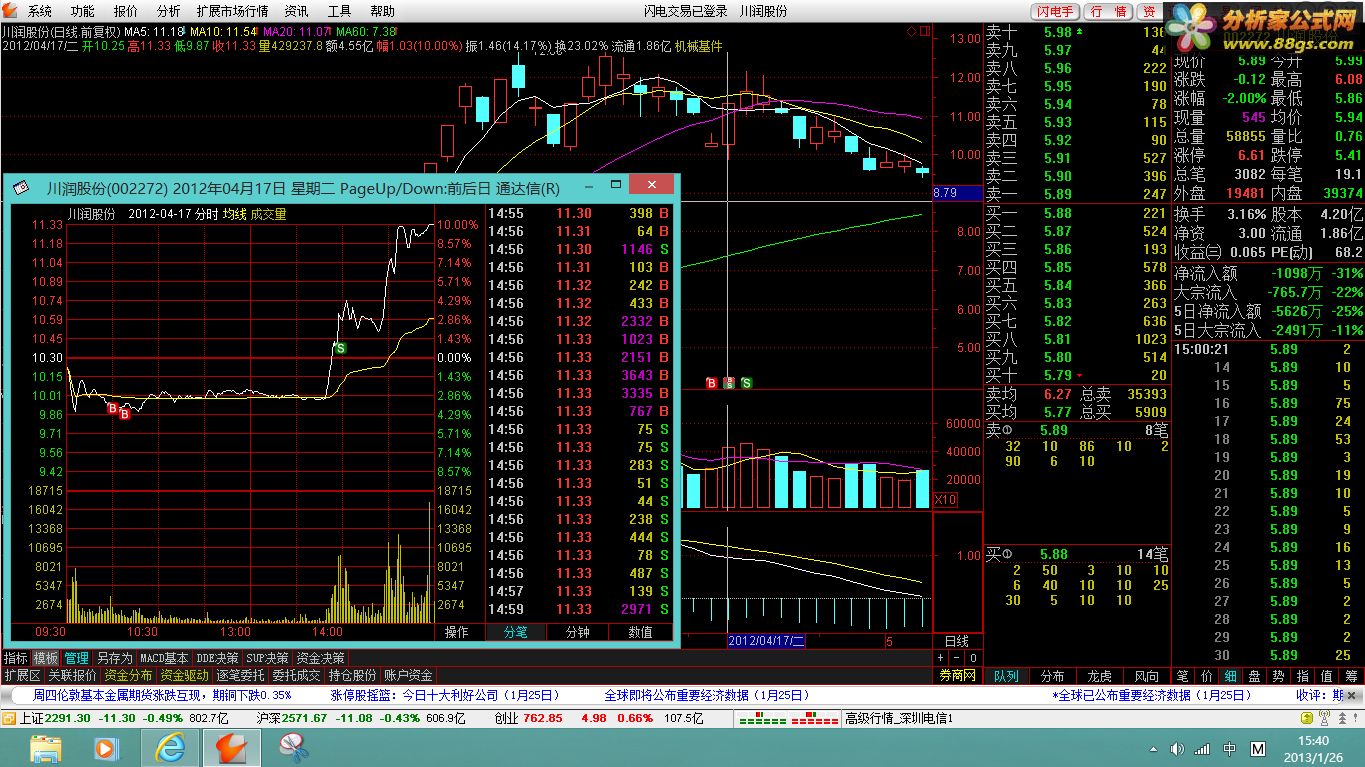Select the 模板 tab

(x=46, y=658)
